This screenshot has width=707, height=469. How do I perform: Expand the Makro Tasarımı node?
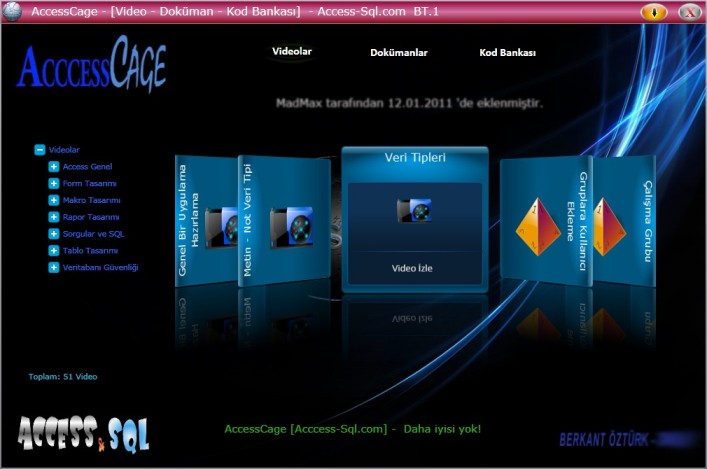[54, 200]
